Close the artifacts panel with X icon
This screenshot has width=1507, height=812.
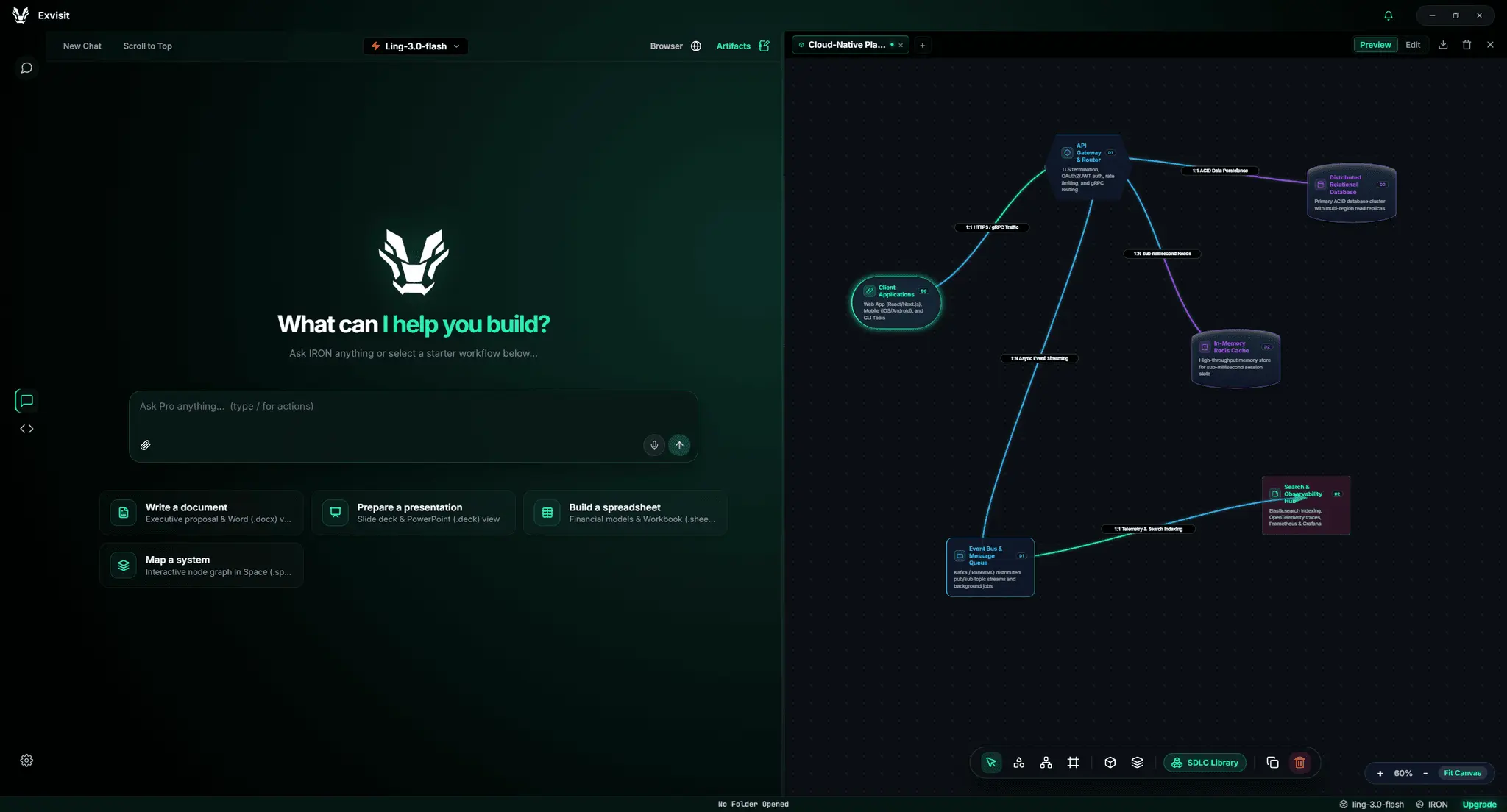tap(1490, 45)
